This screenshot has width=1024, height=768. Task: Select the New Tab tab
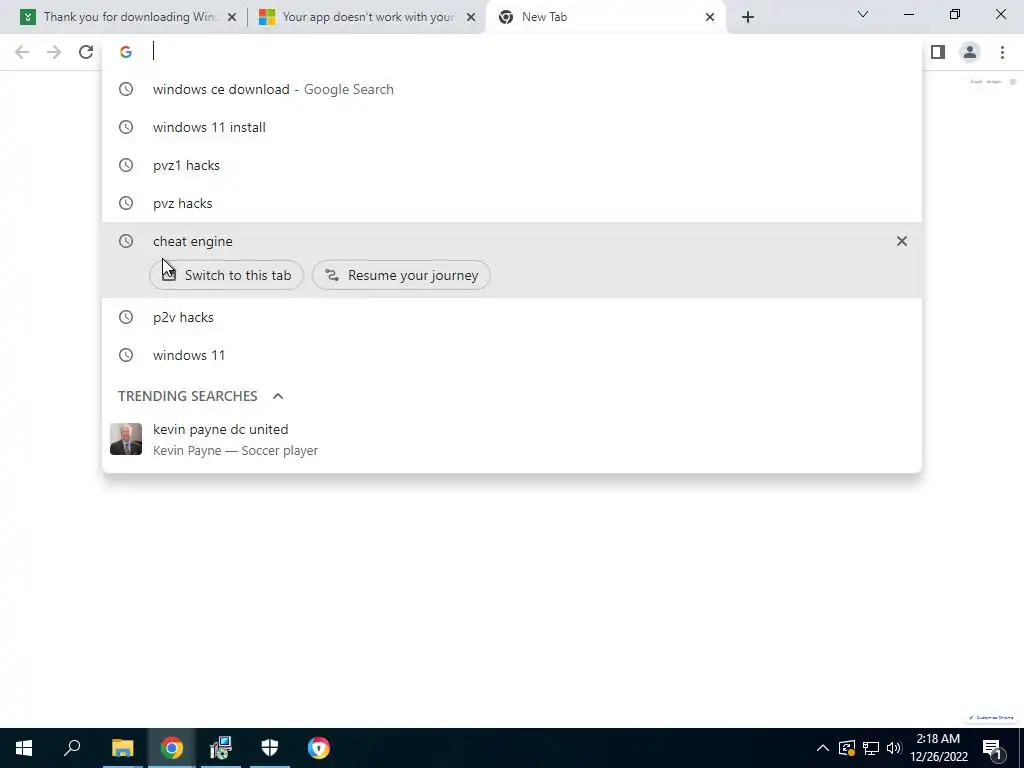(606, 17)
